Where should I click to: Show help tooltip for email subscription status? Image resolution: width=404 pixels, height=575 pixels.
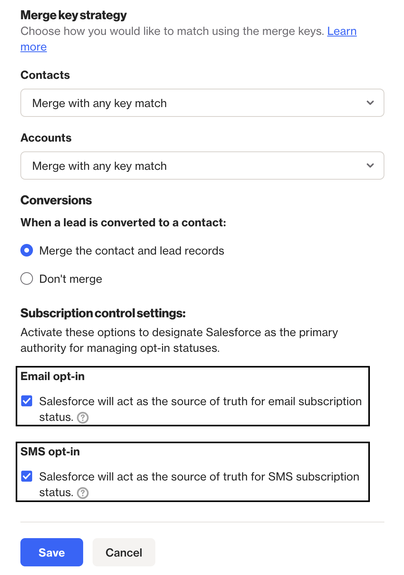point(83,418)
